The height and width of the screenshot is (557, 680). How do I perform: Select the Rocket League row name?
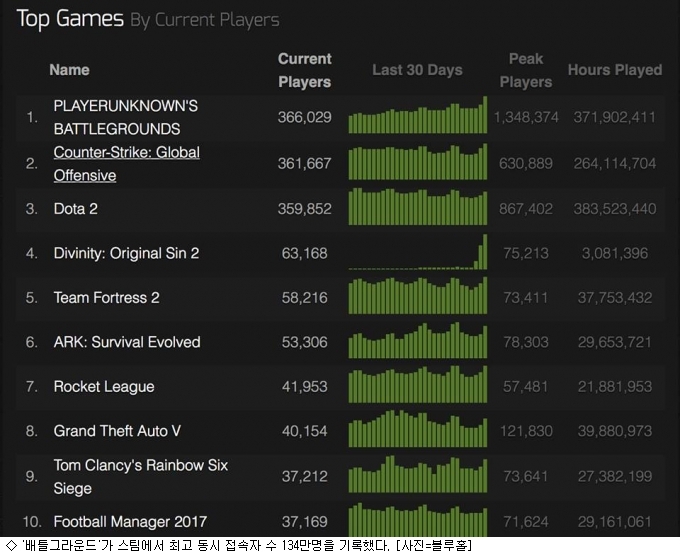pyautogui.click(x=104, y=387)
